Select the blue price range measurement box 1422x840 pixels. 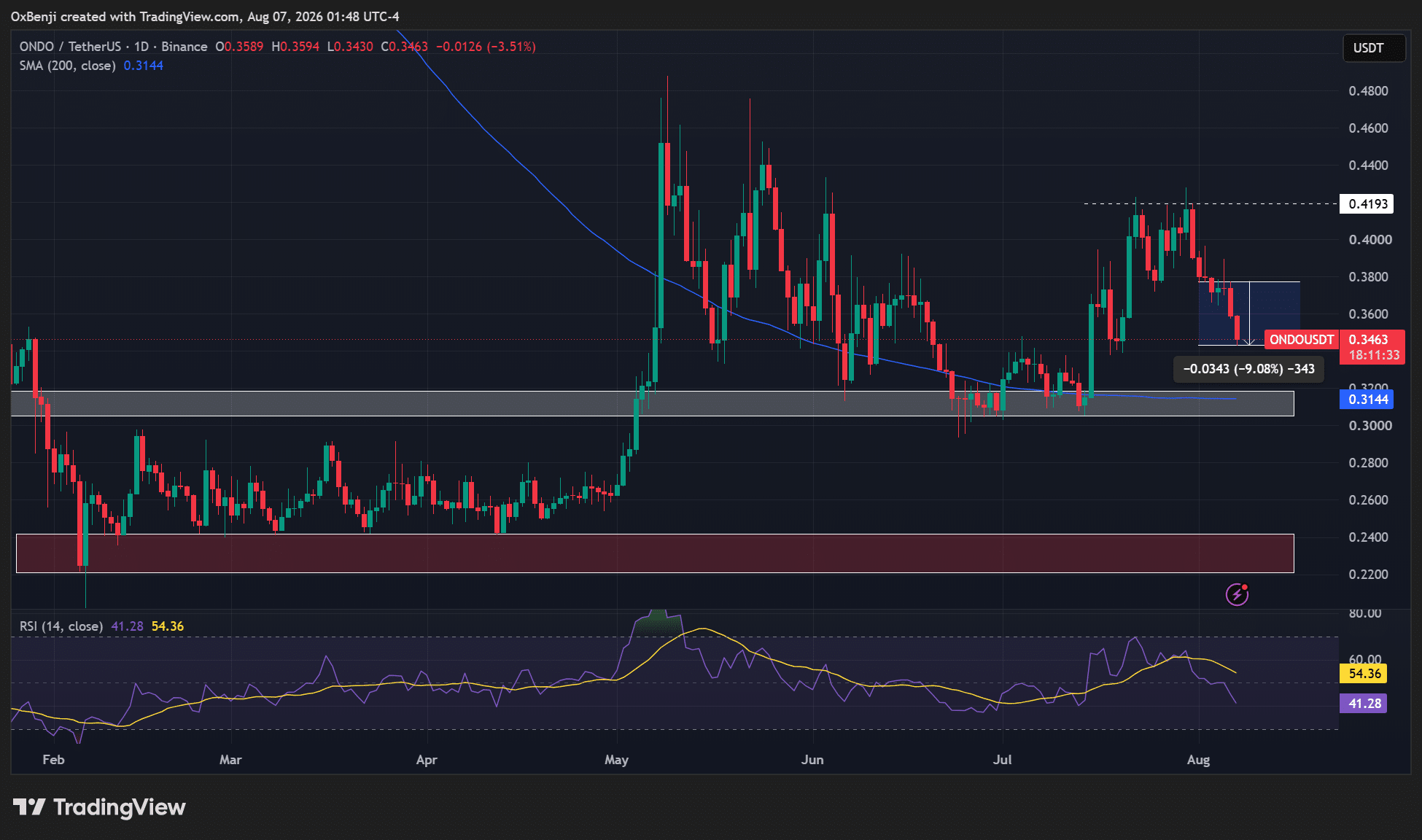1248,313
